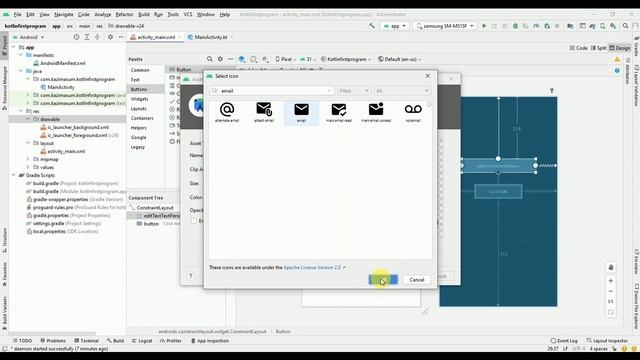Viewport: 640px width, 360px height.
Task: Select the Containers palette category
Action: [x=142, y=118]
